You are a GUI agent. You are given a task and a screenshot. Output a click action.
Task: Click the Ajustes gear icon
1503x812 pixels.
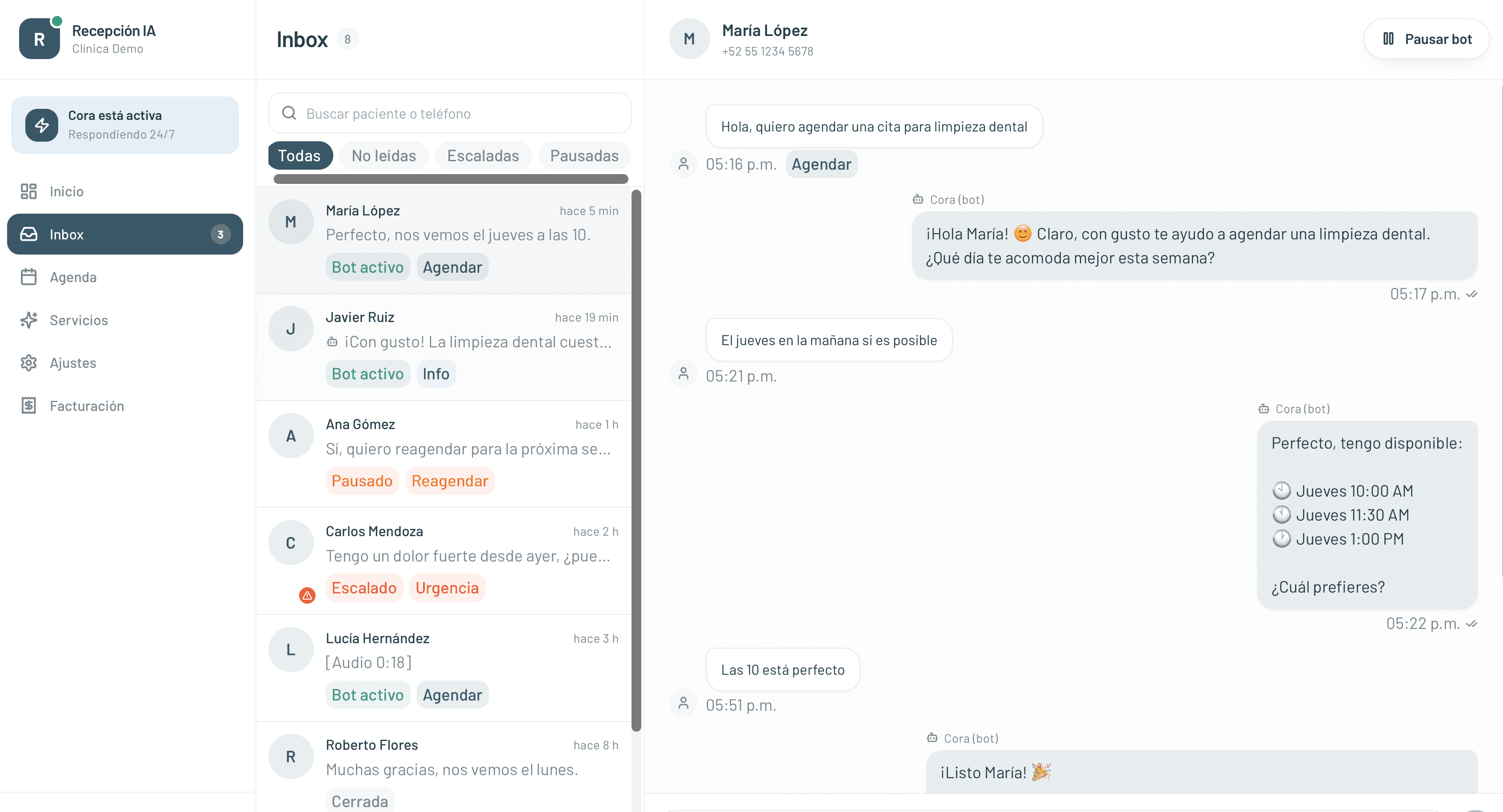[x=28, y=363]
